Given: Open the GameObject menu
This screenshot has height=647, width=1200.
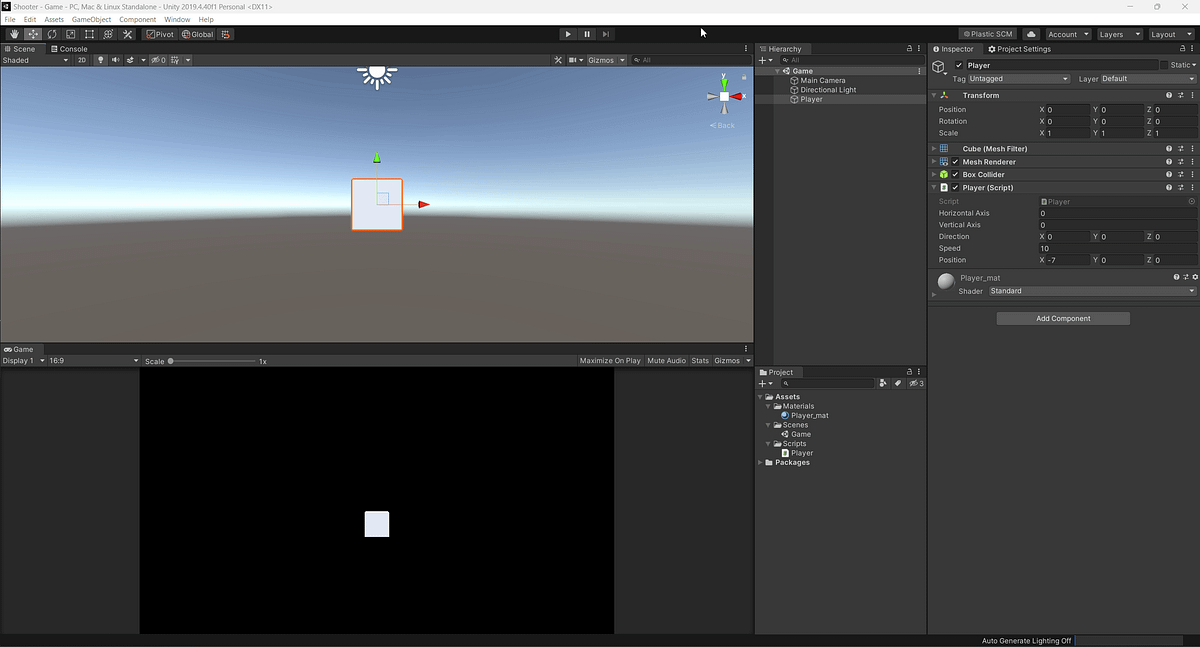Looking at the screenshot, I should pos(92,19).
